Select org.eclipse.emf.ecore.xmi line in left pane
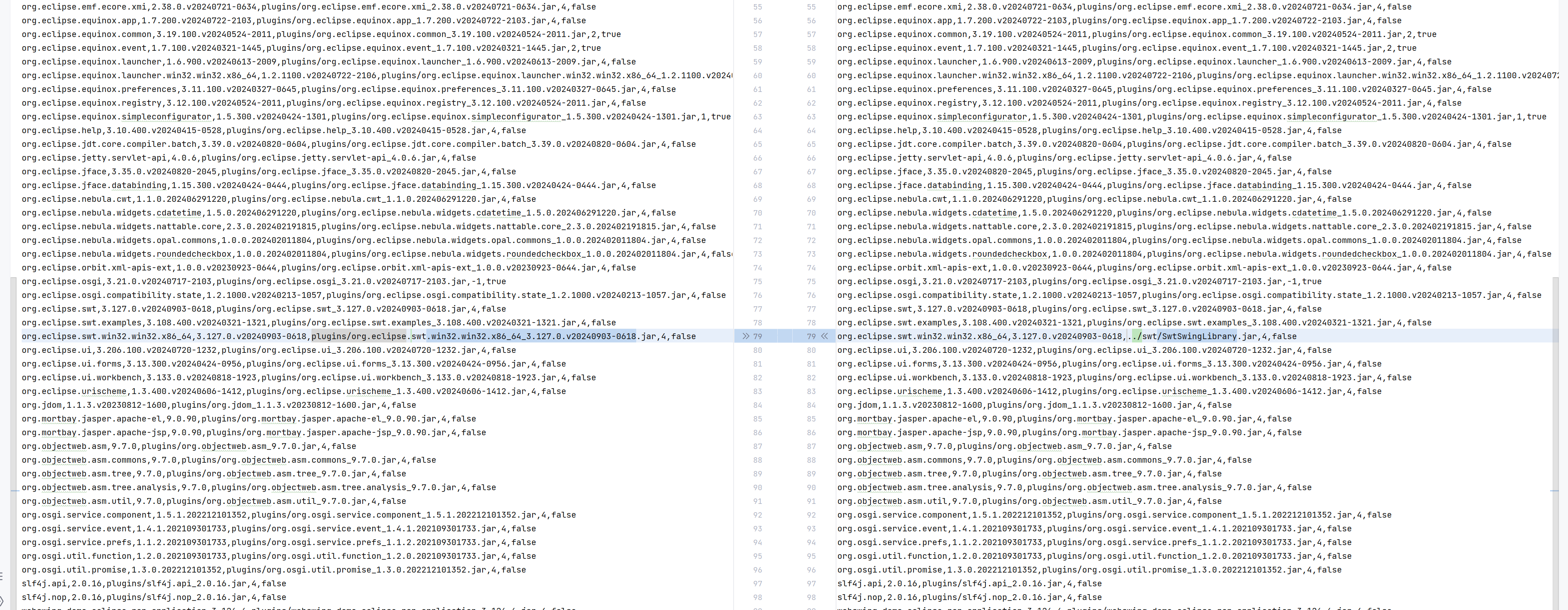 click(x=309, y=7)
